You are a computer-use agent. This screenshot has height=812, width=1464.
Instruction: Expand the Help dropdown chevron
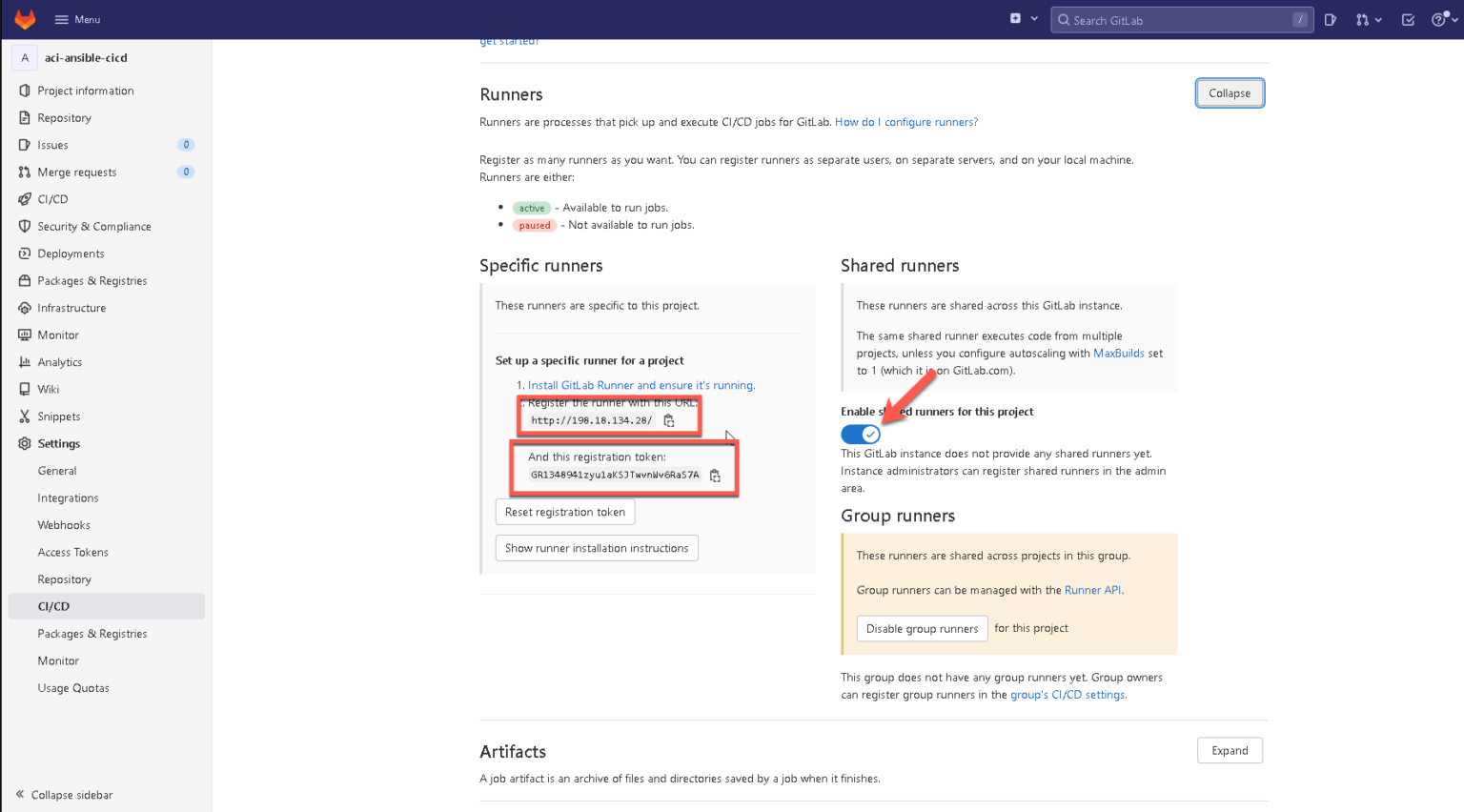(1454, 19)
